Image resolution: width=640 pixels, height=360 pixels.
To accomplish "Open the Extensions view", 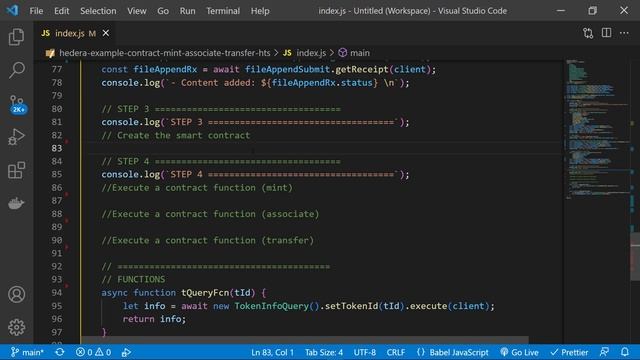I will click(16, 170).
